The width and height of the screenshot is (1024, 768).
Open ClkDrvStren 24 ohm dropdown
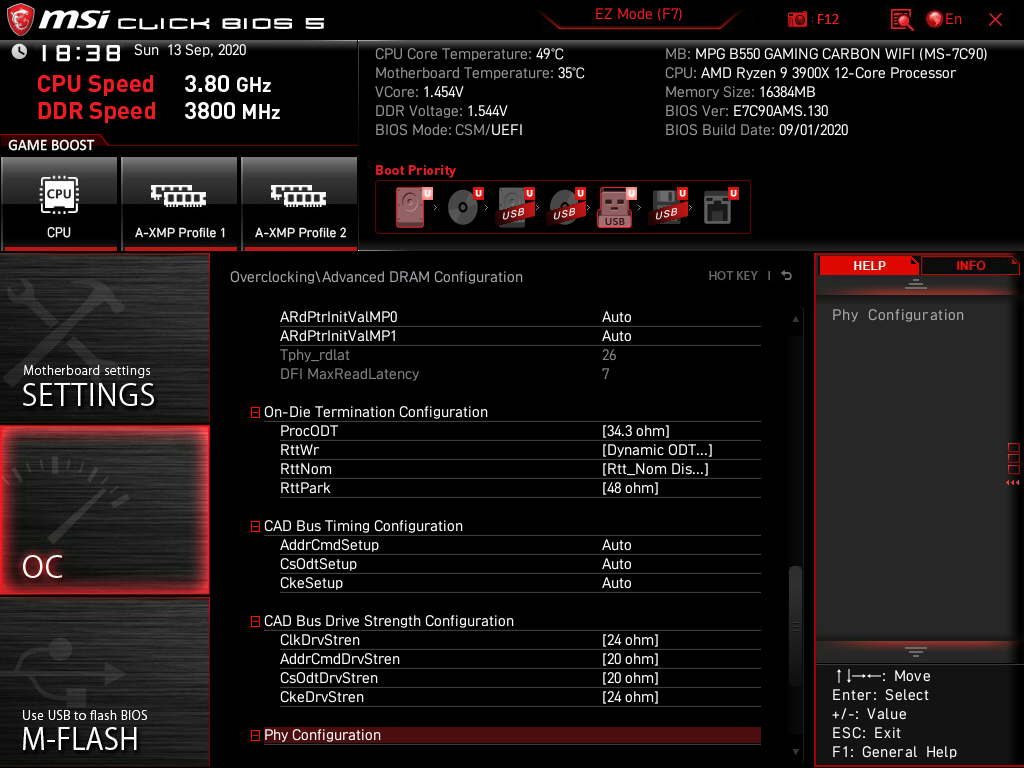(630, 640)
